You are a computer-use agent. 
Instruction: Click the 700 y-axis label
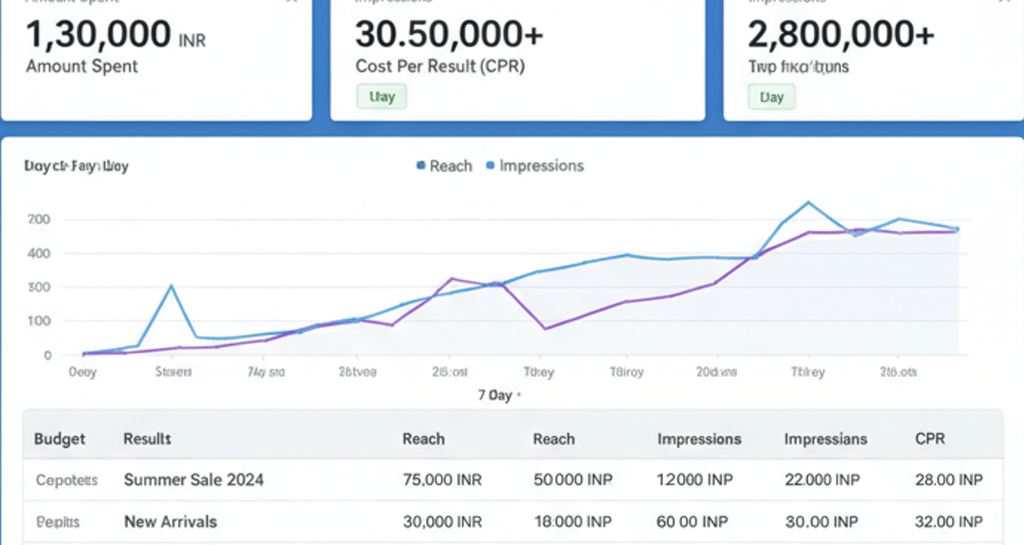coord(39,219)
